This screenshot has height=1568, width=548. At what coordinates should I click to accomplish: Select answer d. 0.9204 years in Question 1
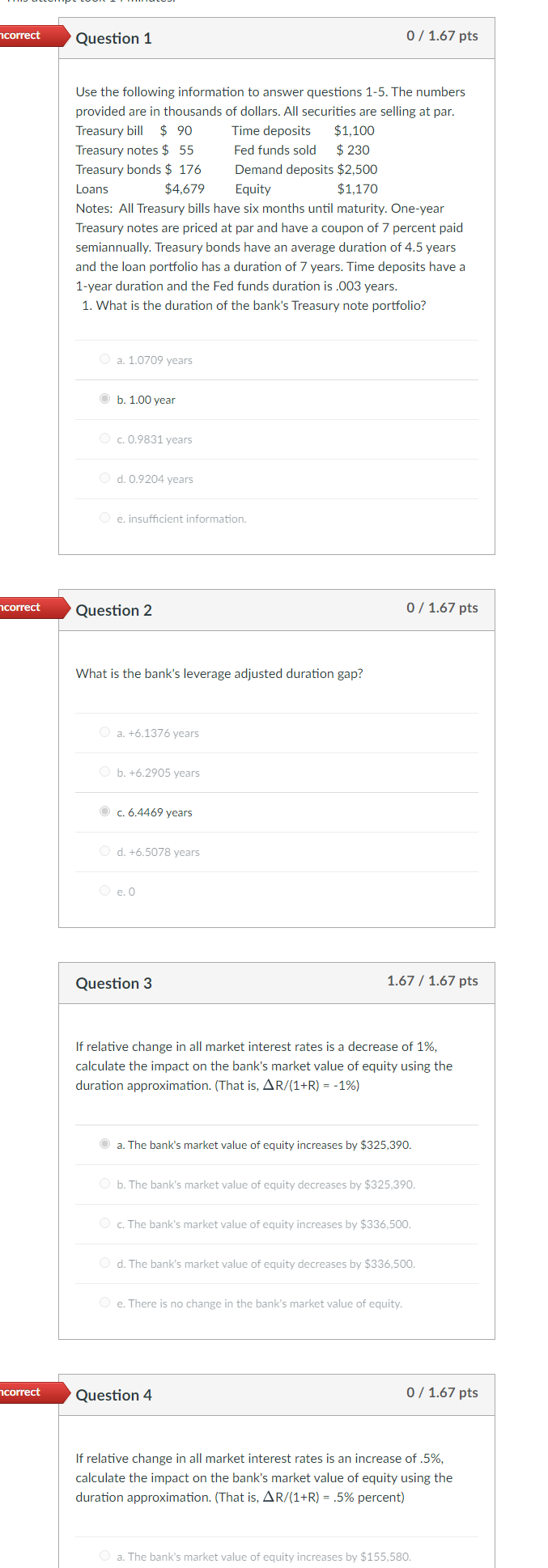pos(104,477)
